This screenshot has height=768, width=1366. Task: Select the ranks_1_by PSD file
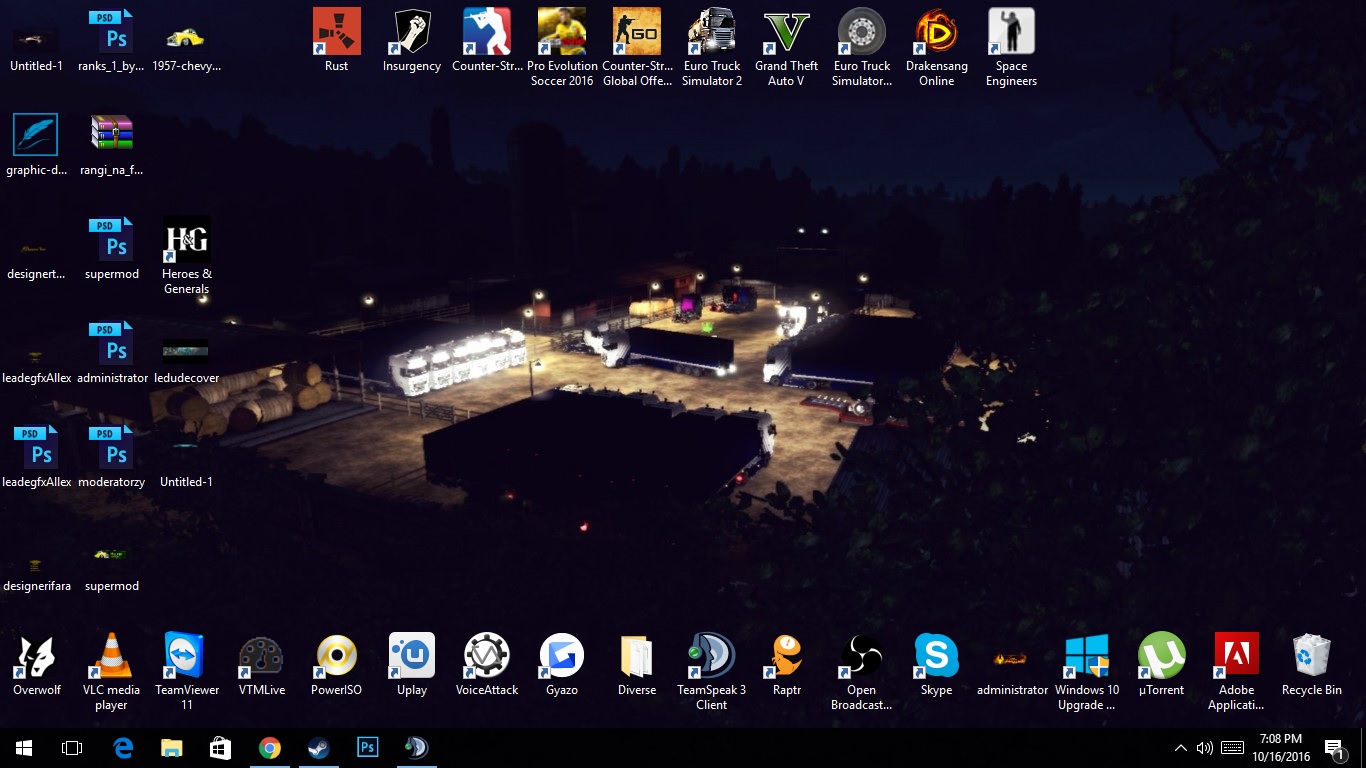[111, 33]
